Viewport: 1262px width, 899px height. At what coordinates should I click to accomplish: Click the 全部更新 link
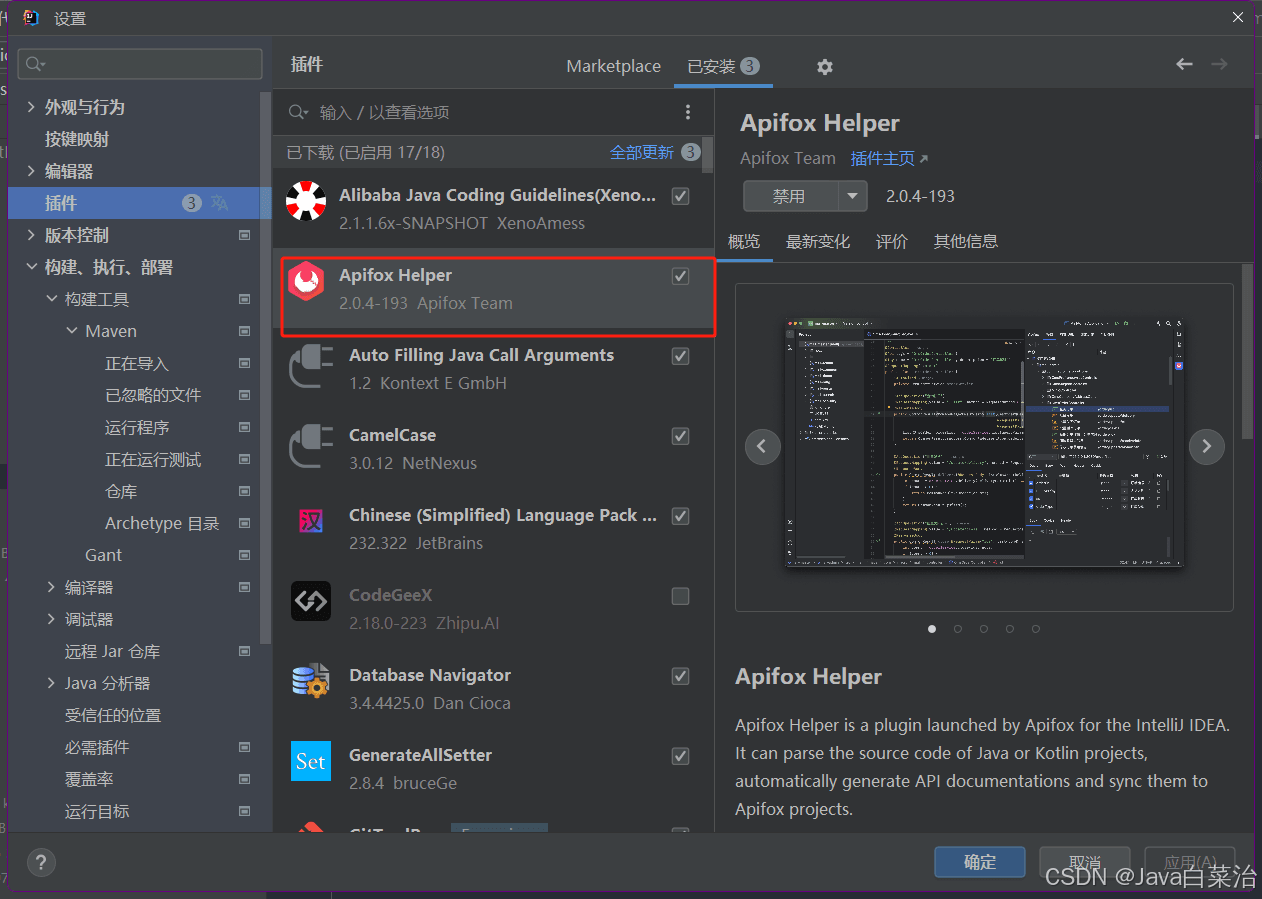tap(642, 152)
